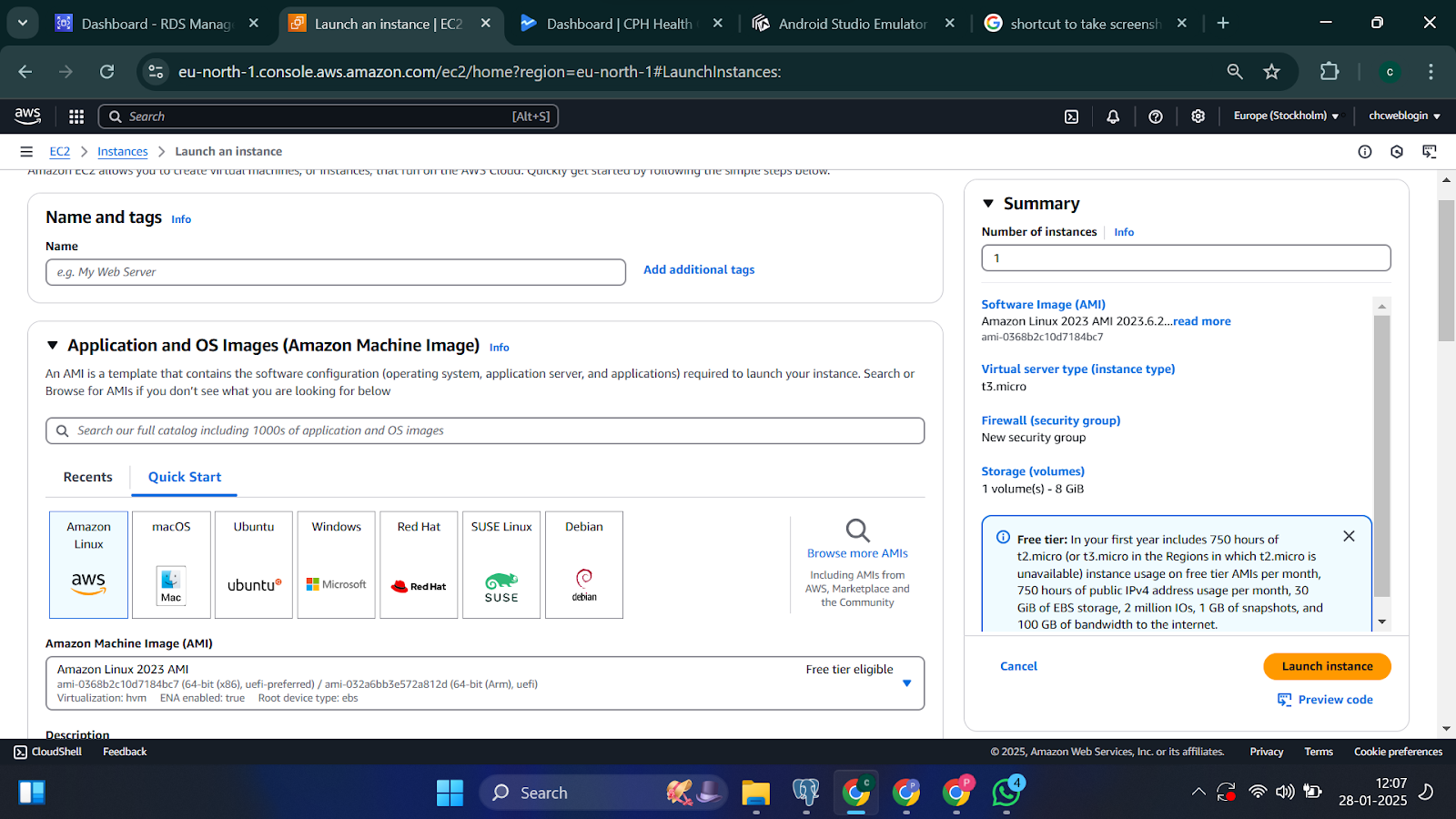Dismiss the Free tier notice

[1349, 536]
